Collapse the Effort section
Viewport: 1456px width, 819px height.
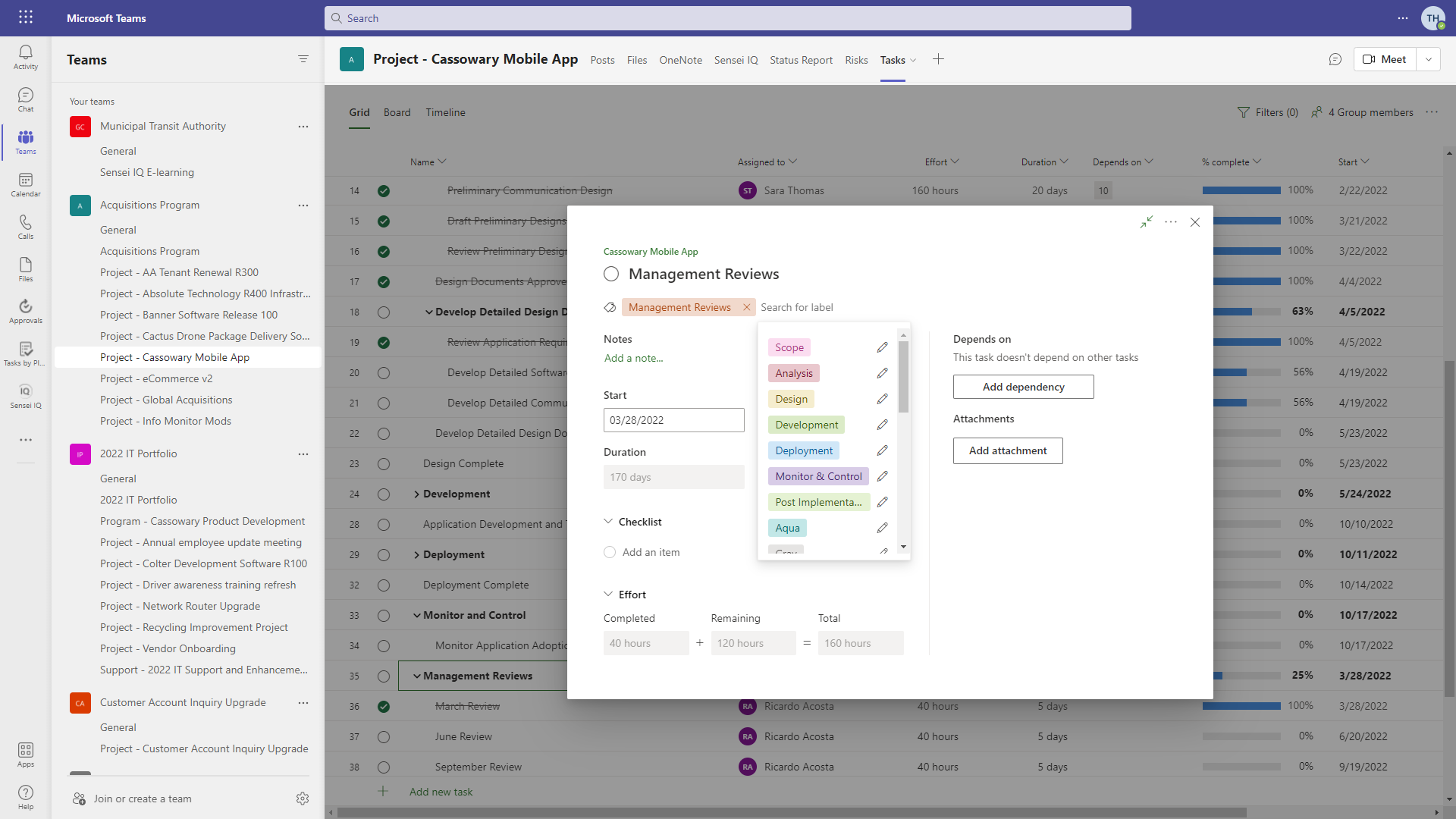[x=608, y=594]
